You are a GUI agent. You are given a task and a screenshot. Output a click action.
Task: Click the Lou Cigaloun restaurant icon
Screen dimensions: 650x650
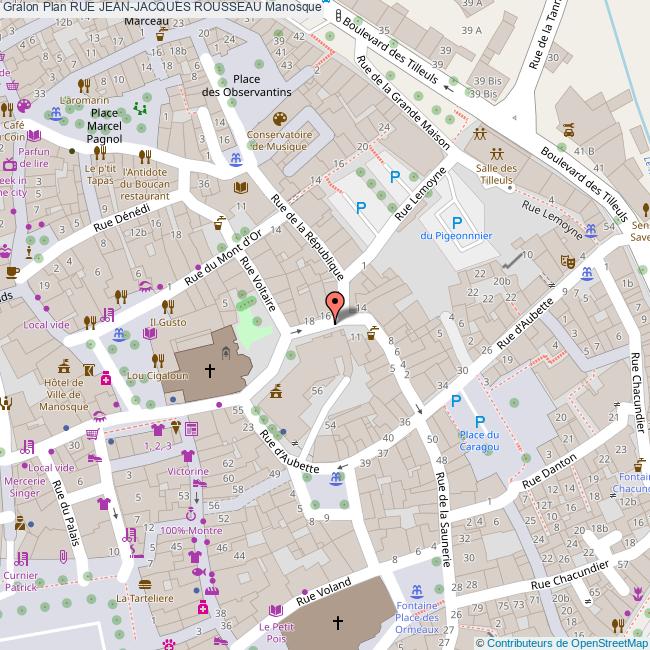[156, 360]
